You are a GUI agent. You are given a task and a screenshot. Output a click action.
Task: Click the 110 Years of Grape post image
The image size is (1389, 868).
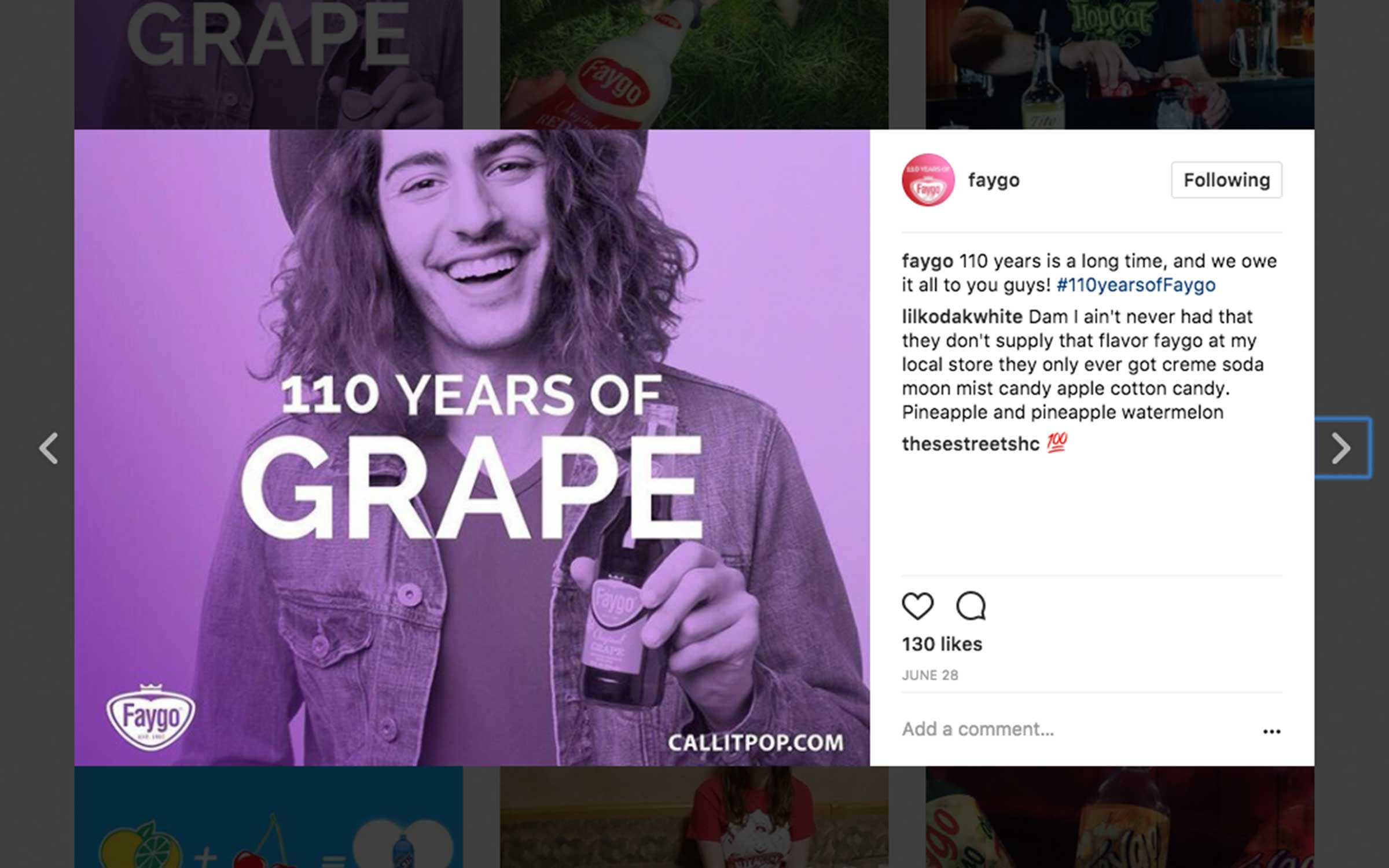click(x=472, y=447)
